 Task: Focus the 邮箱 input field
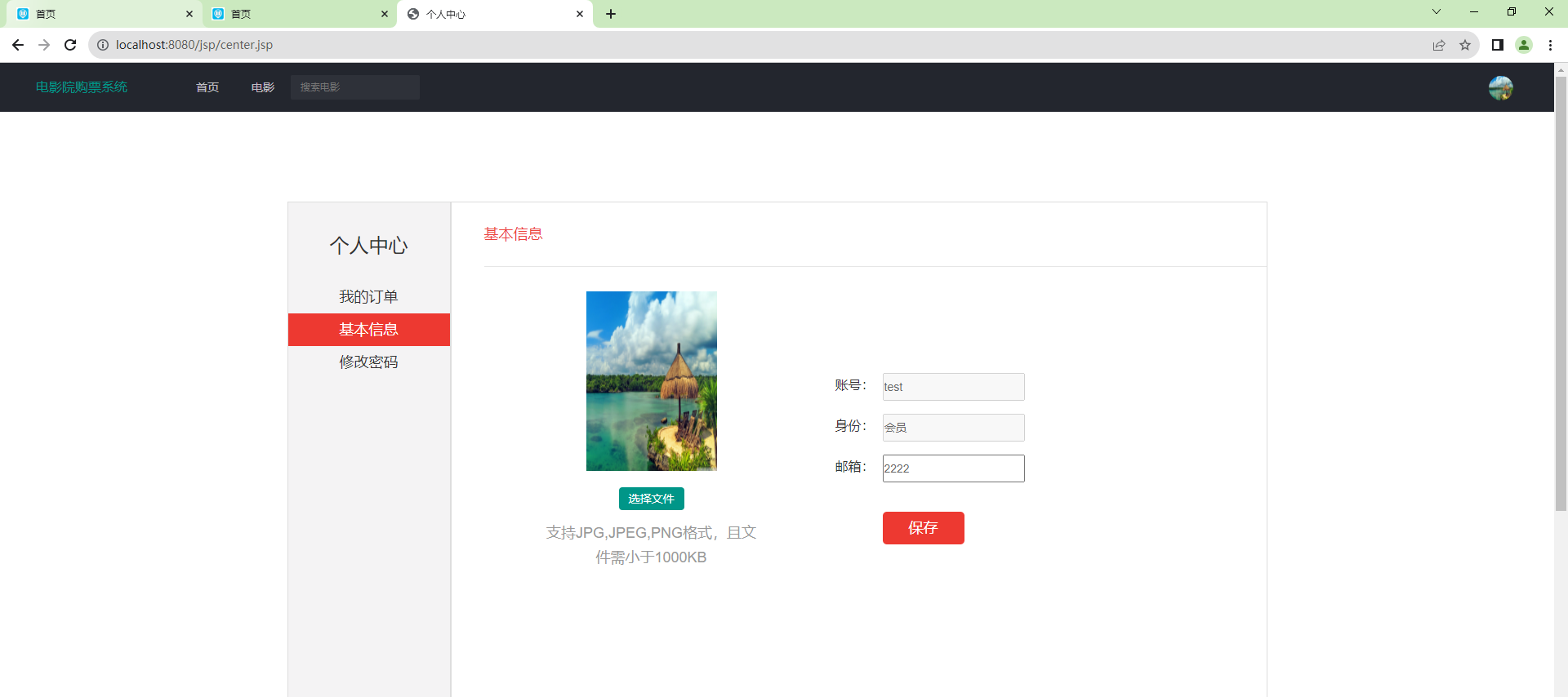click(953, 468)
